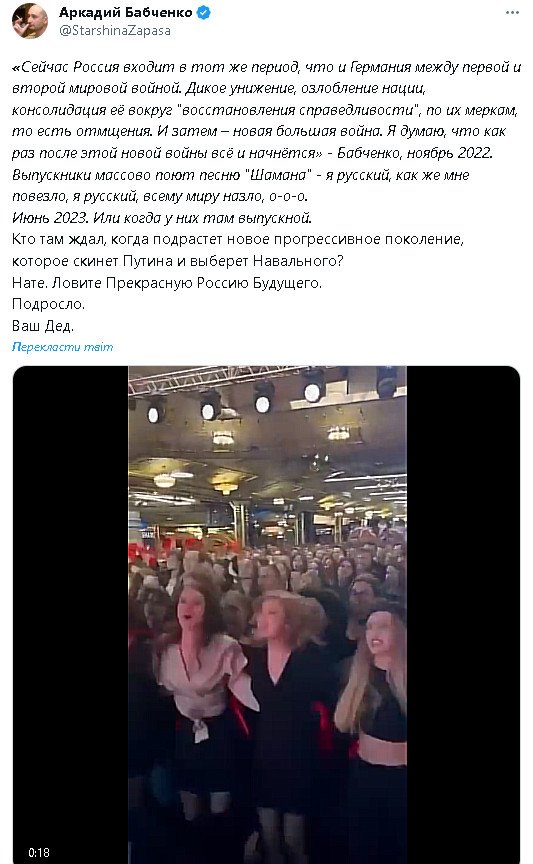Click the line 'Июнь 2023. Или когда у них там выпускной.'
533x864 pixels.
coord(162,218)
